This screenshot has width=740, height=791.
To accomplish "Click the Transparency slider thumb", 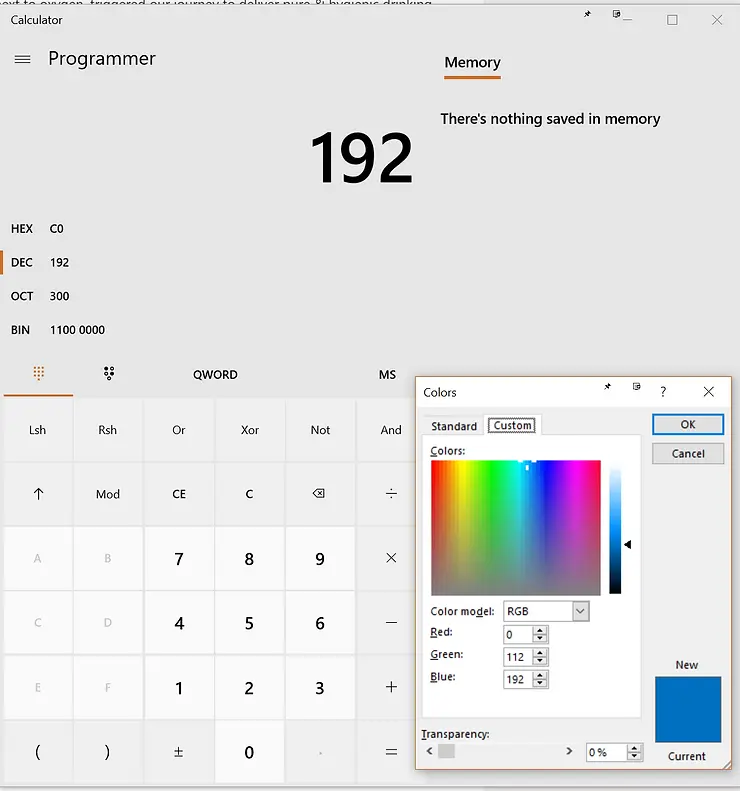I will coord(446,751).
